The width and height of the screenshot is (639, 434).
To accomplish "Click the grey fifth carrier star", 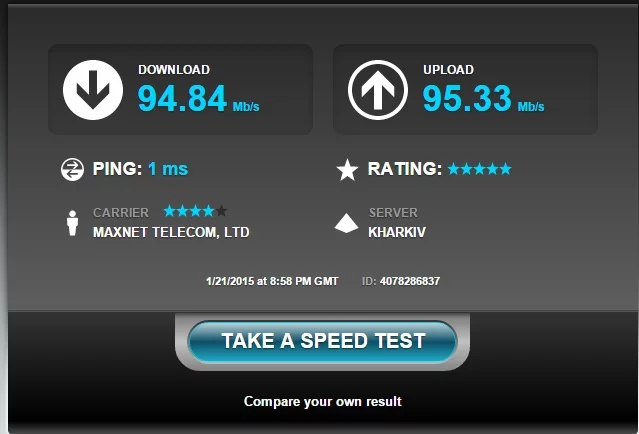I will point(221,211).
